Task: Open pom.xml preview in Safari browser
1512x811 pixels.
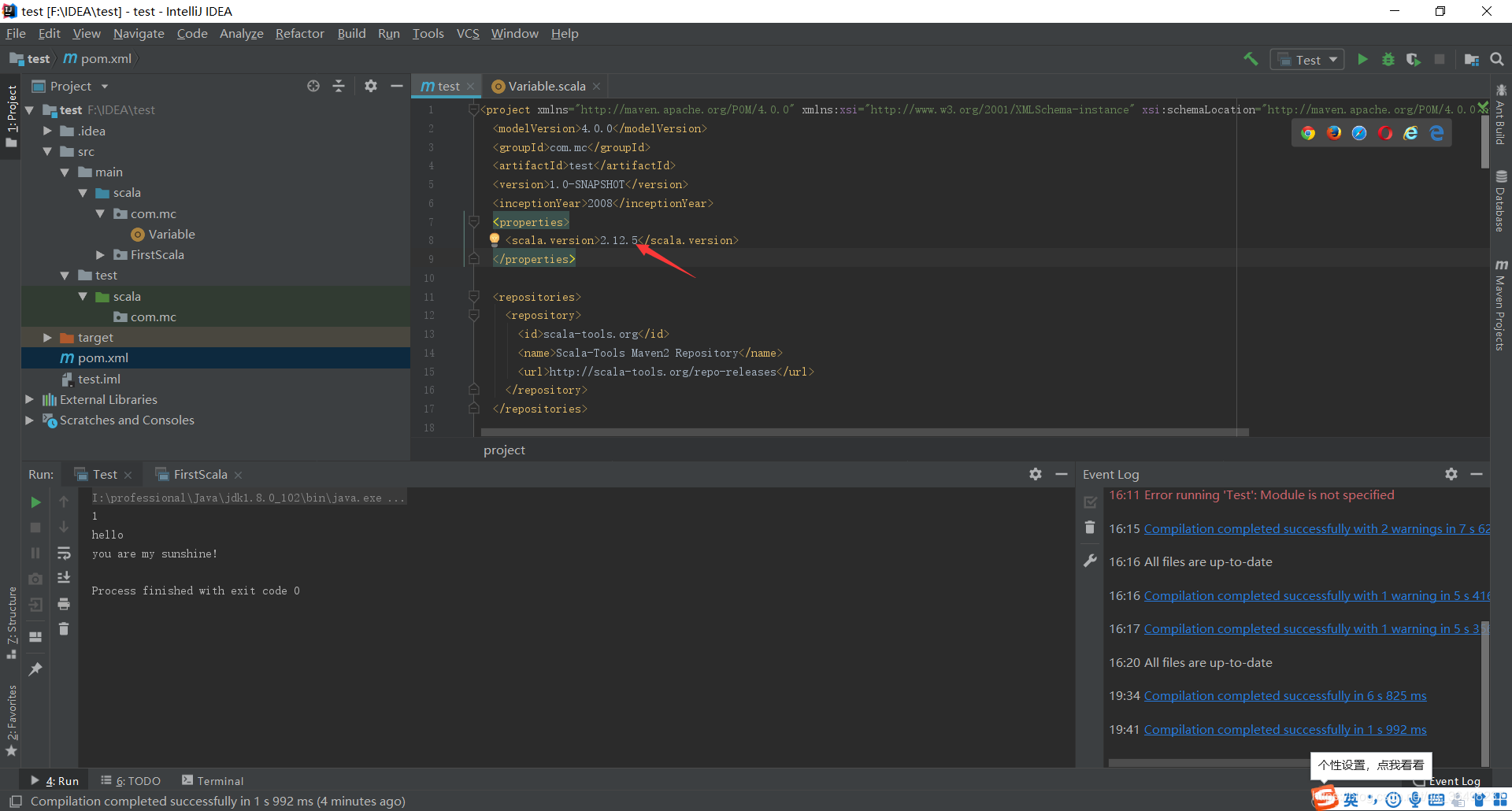Action: [1359, 133]
